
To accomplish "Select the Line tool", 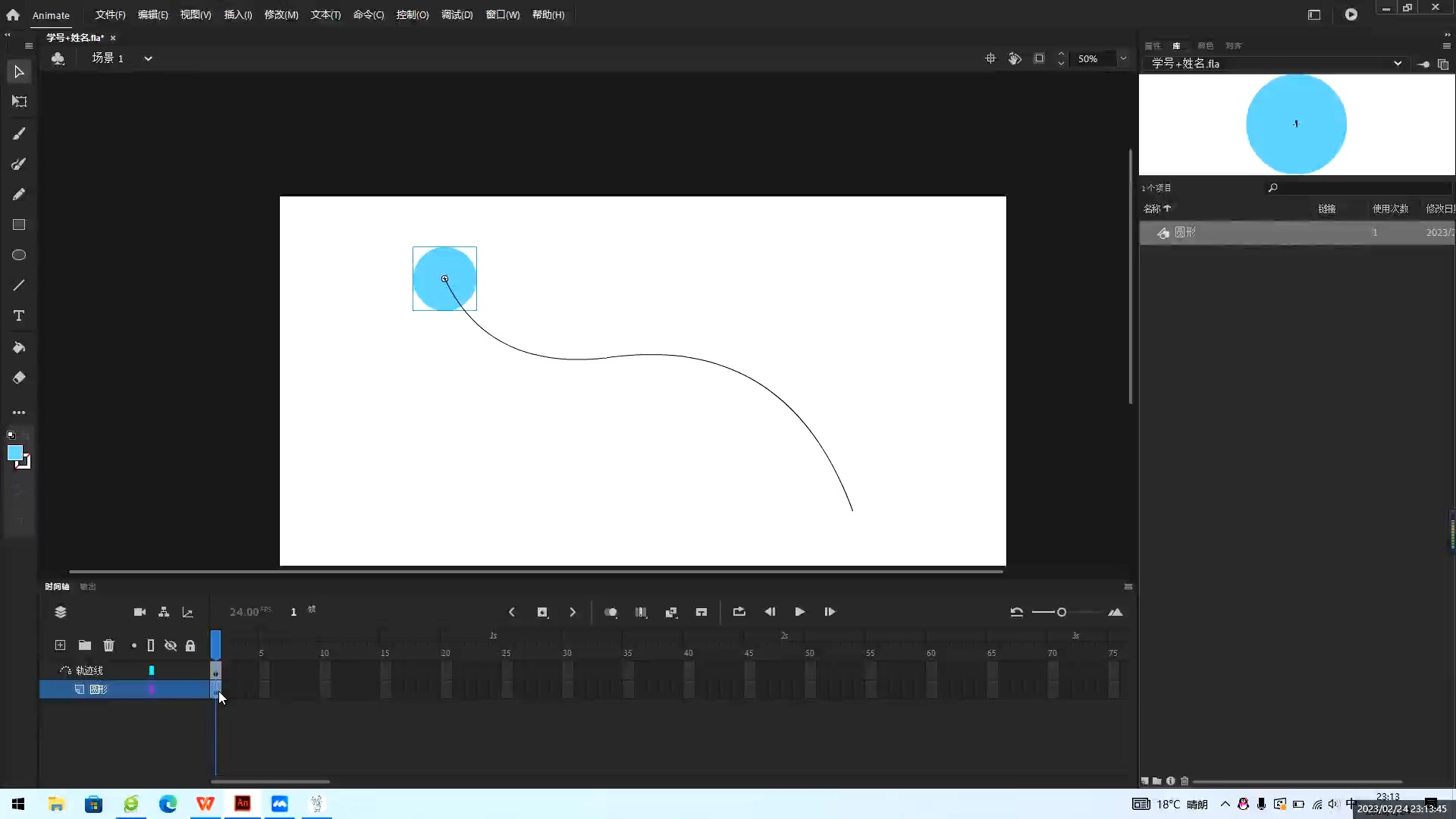I will click(x=19, y=285).
